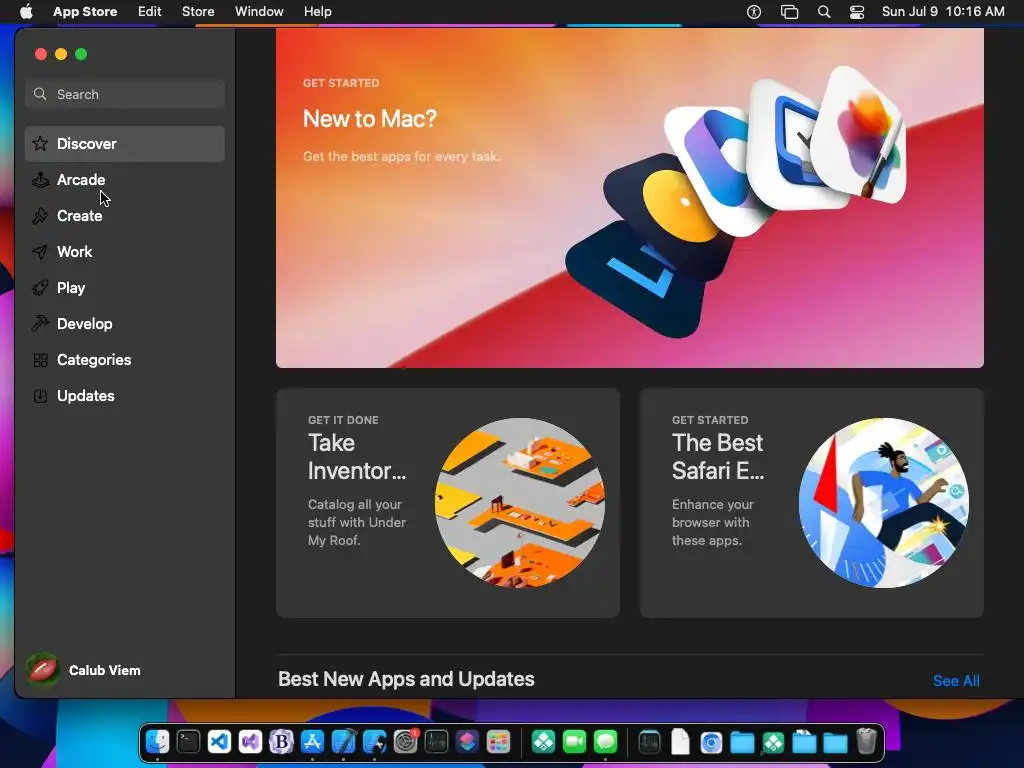Open the Apple menu
Viewport: 1024px width, 768px height.
point(26,12)
